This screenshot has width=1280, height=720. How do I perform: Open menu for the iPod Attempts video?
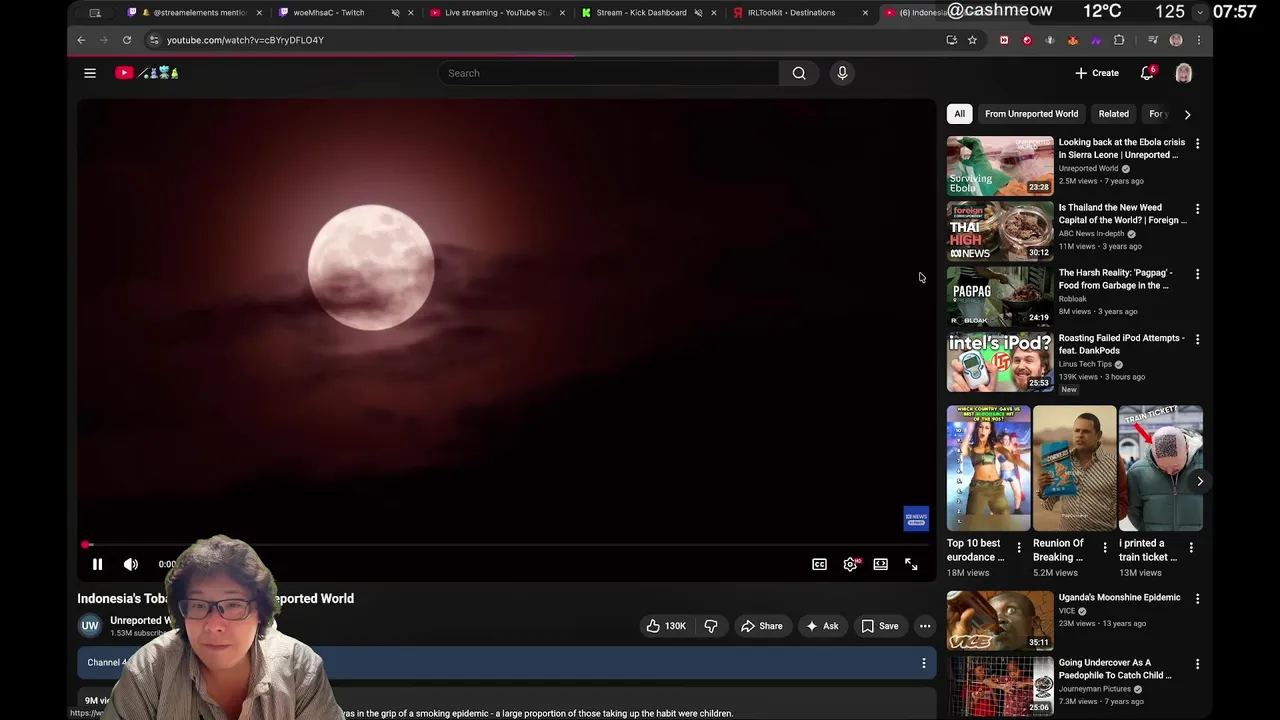coord(1197,339)
